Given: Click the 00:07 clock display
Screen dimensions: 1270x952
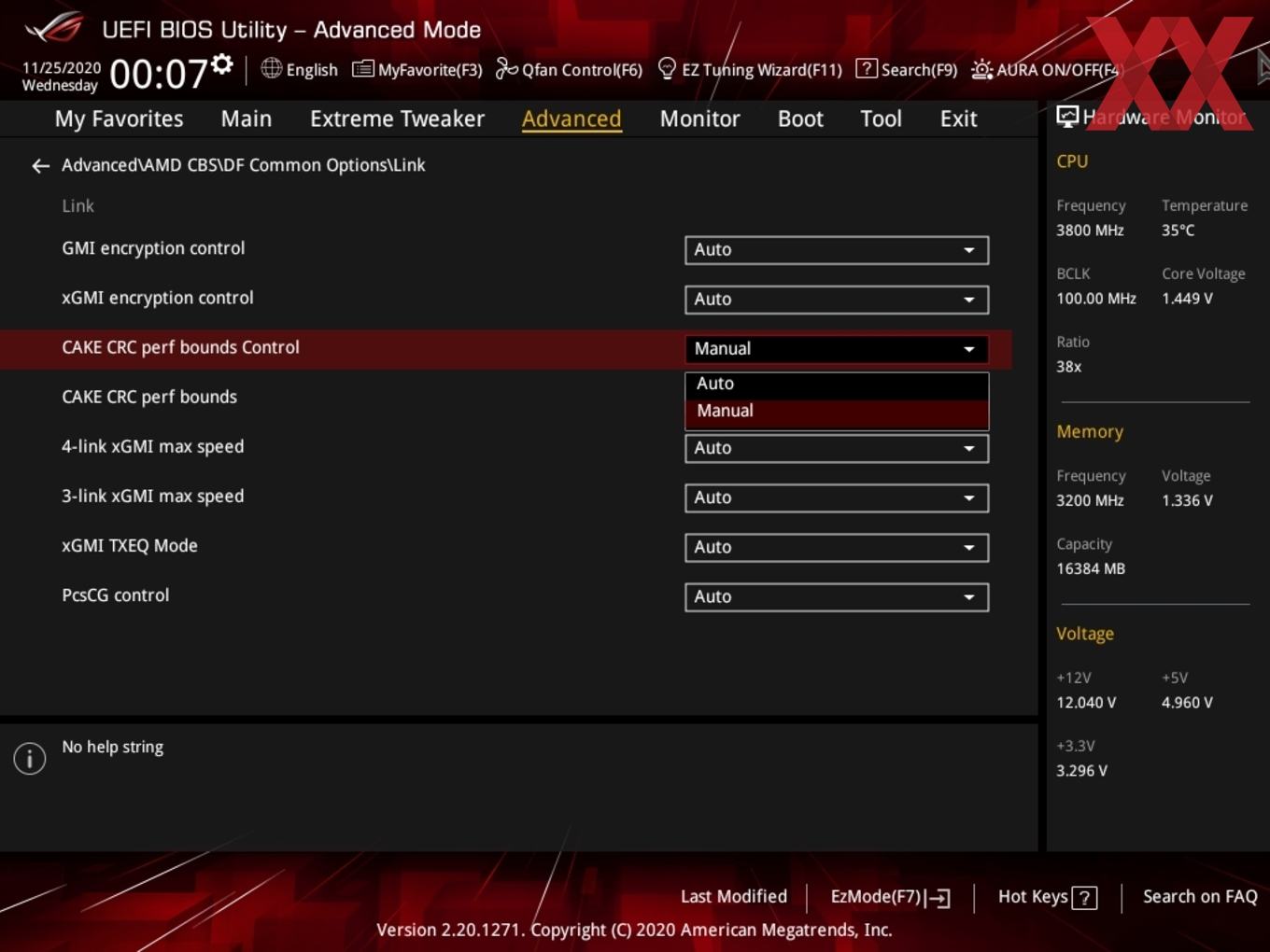Looking at the screenshot, I should coord(159,73).
